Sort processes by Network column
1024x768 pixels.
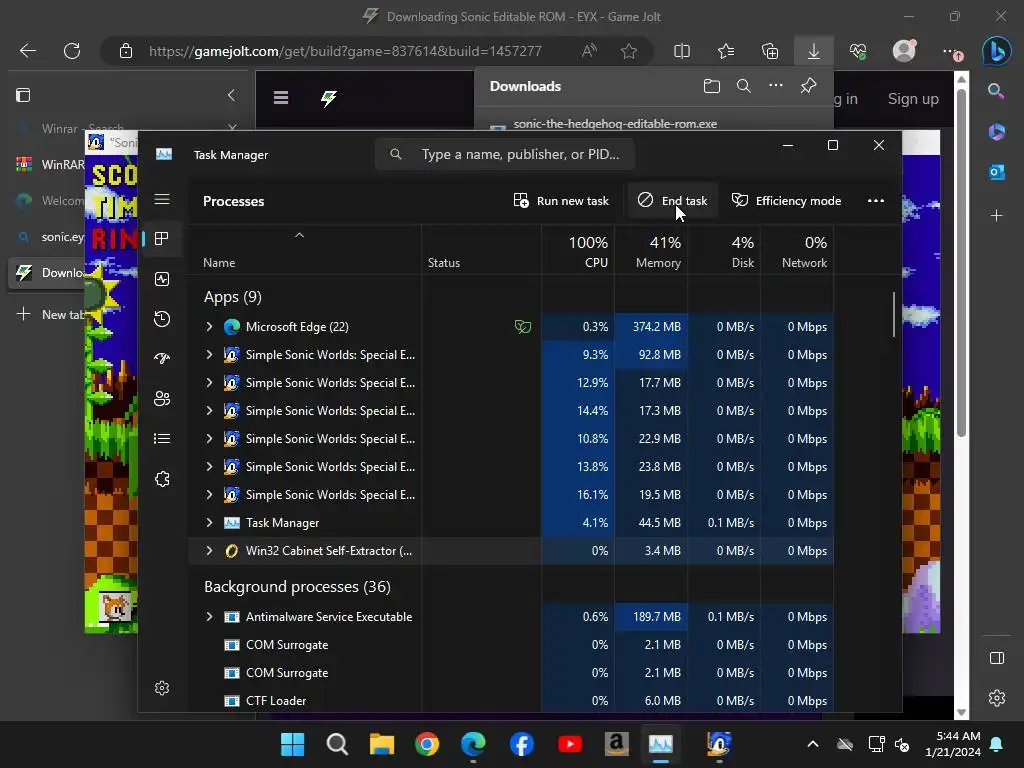coord(797,251)
